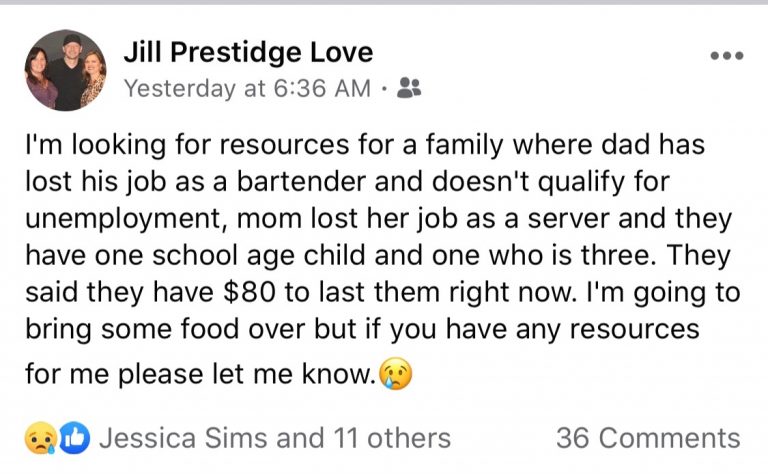This screenshot has width=768, height=474.
Task: Click the sad face reaction icon
Action: (39, 438)
